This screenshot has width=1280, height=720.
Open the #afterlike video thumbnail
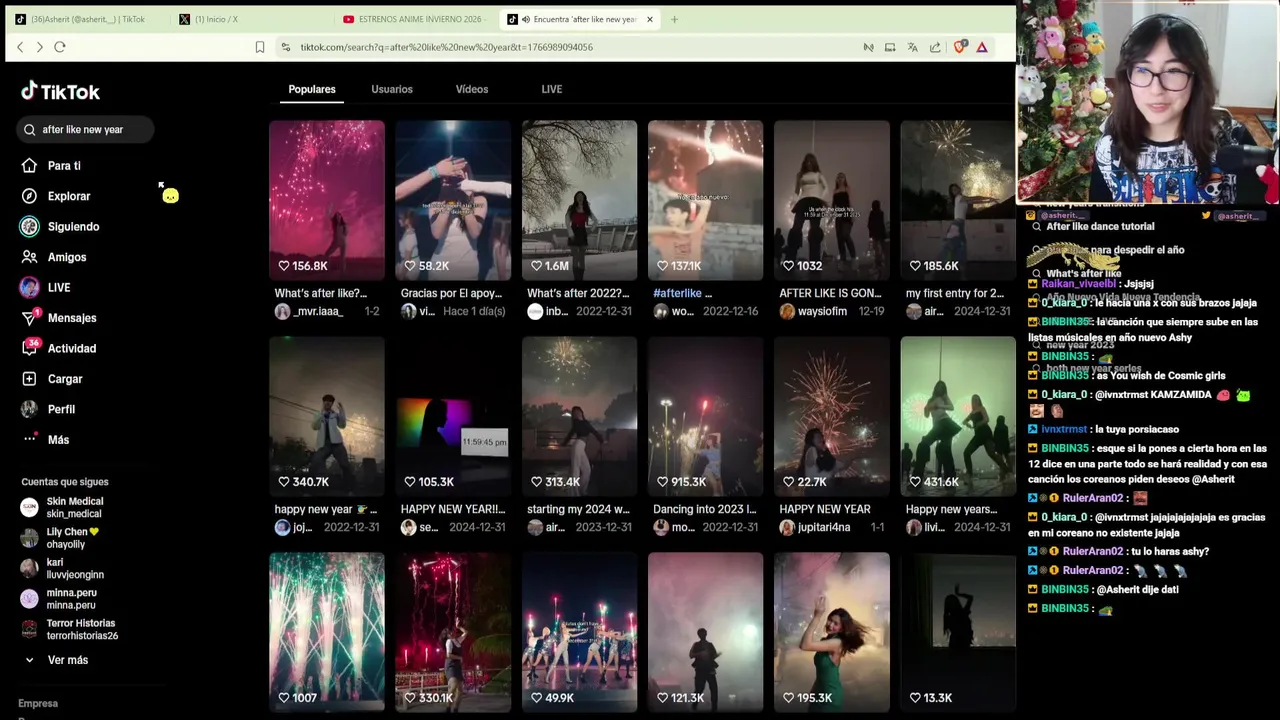(705, 200)
